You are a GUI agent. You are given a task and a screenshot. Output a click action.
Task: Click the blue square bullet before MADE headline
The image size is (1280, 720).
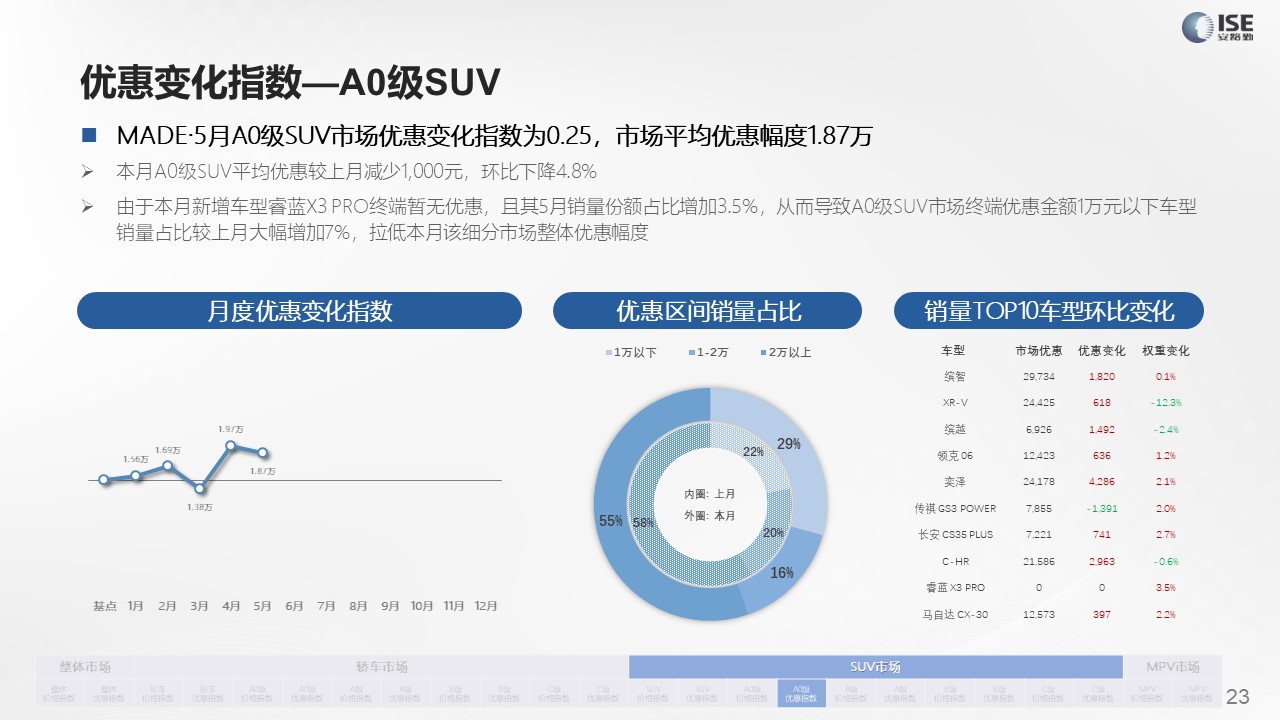point(89,134)
